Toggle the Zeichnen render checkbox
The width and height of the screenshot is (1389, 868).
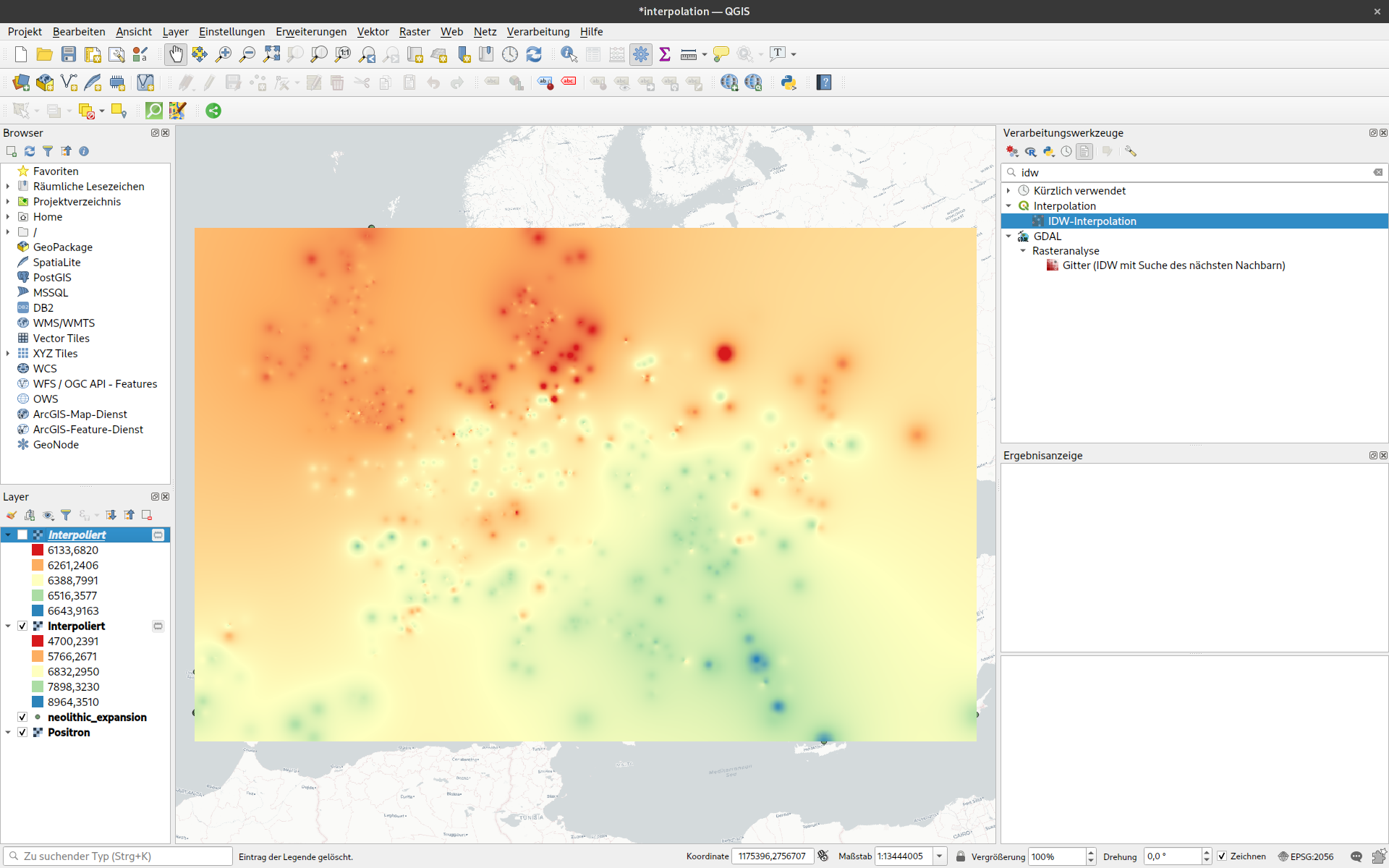[x=1222, y=856]
